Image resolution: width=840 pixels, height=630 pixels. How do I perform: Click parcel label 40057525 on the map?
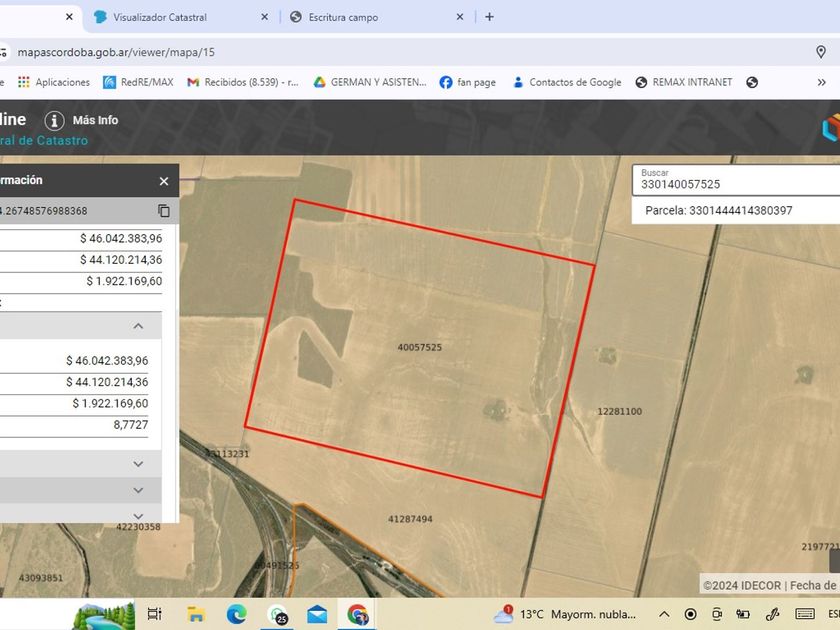(419, 348)
